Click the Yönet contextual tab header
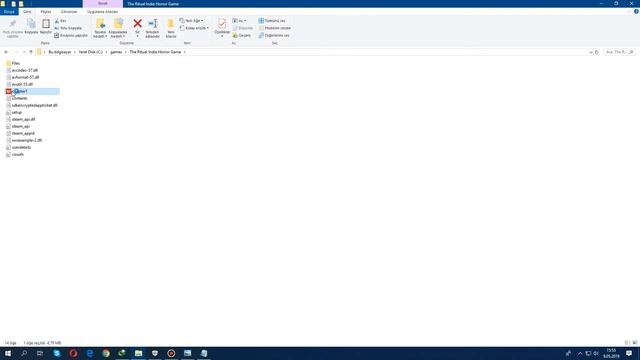640x360 pixels. point(102,4)
